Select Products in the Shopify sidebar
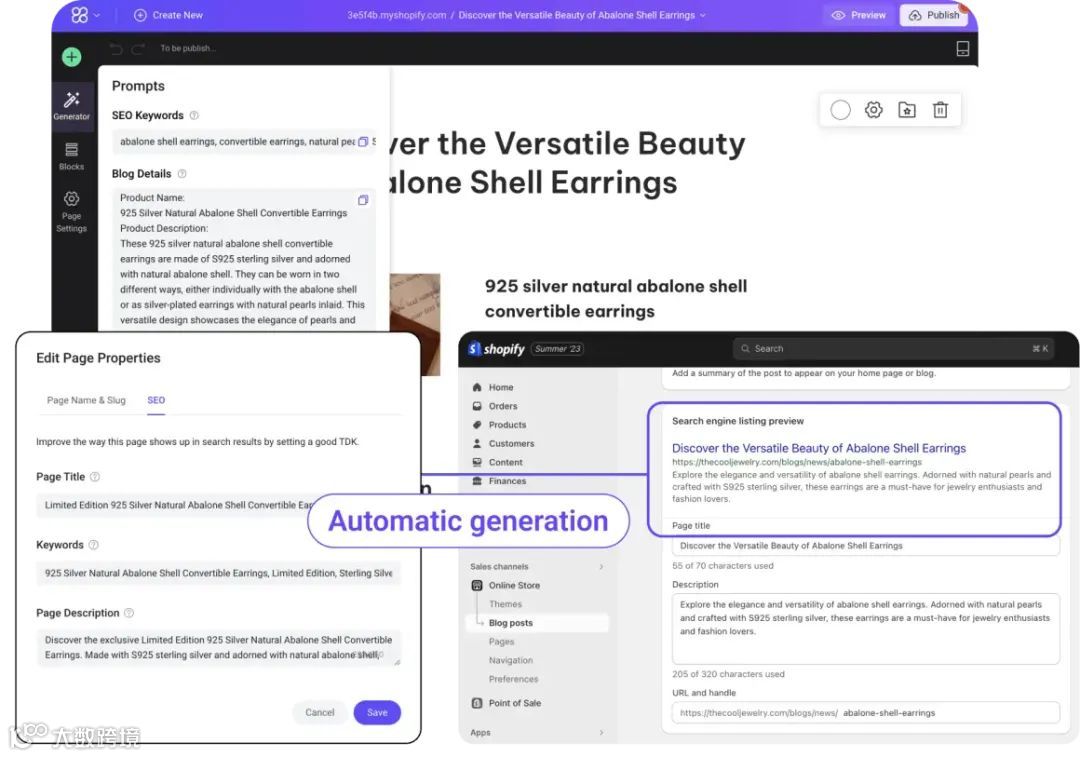 pyautogui.click(x=506, y=424)
